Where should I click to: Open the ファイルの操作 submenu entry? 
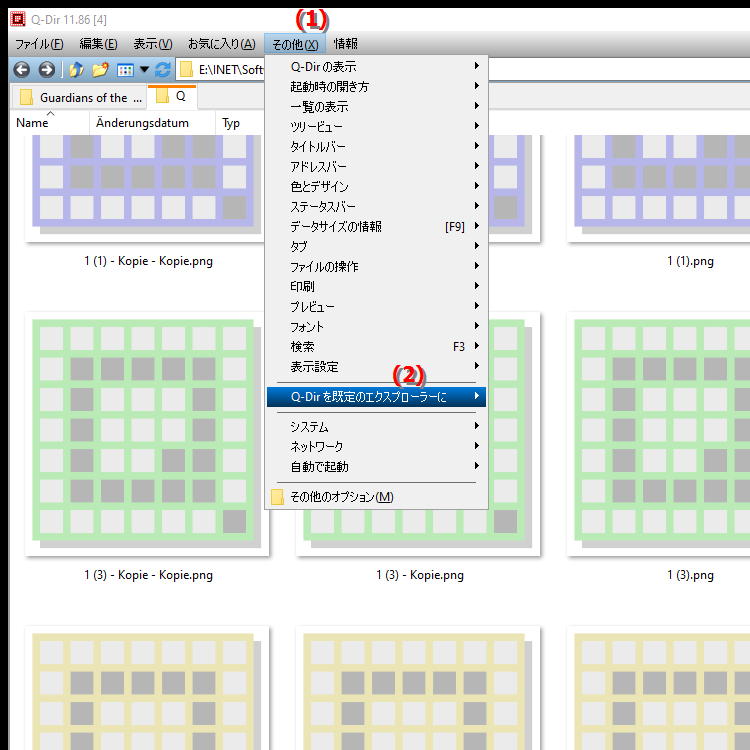(376, 267)
